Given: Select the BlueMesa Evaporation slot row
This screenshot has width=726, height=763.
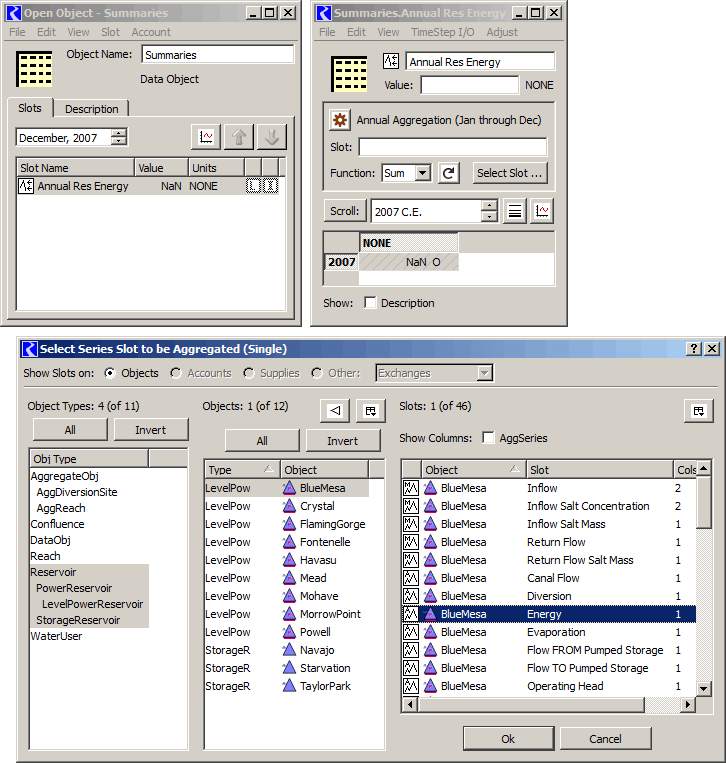Looking at the screenshot, I should (x=549, y=632).
